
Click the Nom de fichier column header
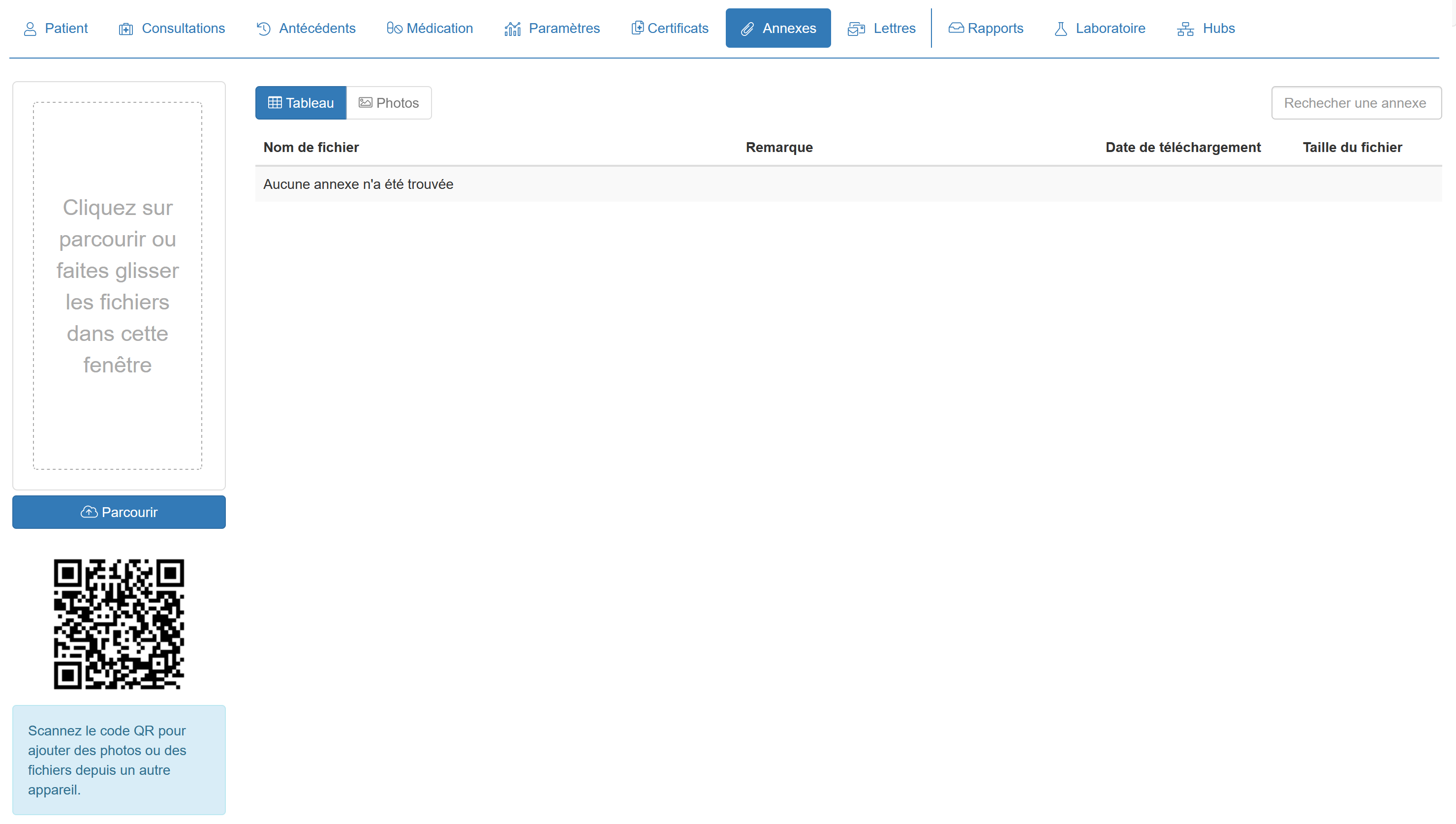pyautogui.click(x=311, y=147)
